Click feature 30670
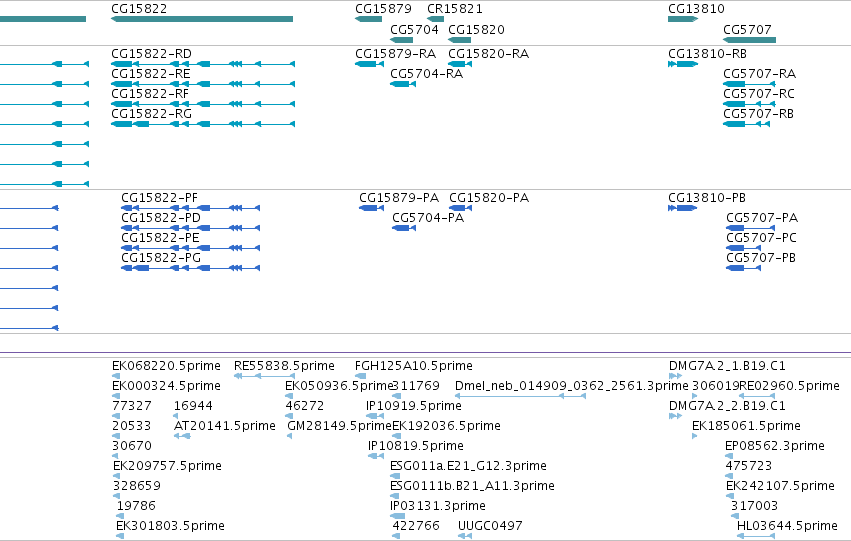Image resolution: width=851 pixels, height=541 pixels. pos(116,456)
